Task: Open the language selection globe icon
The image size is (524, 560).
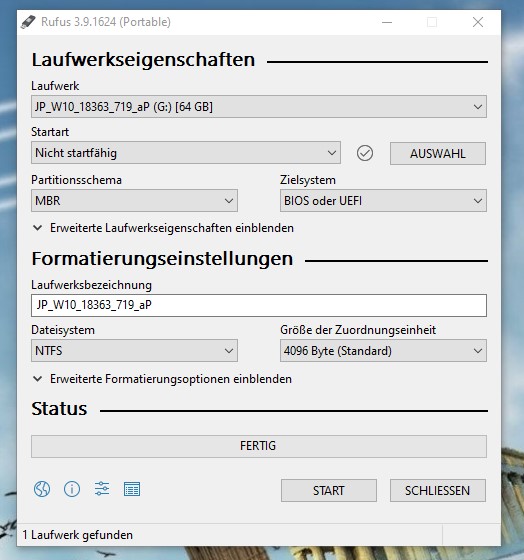Action: pyautogui.click(x=42, y=489)
